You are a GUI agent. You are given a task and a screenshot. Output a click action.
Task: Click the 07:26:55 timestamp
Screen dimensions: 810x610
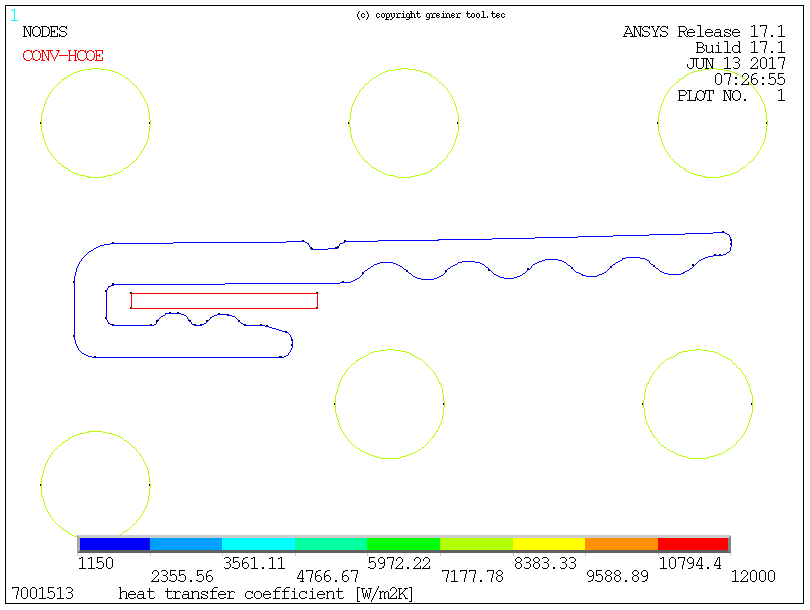(750, 80)
